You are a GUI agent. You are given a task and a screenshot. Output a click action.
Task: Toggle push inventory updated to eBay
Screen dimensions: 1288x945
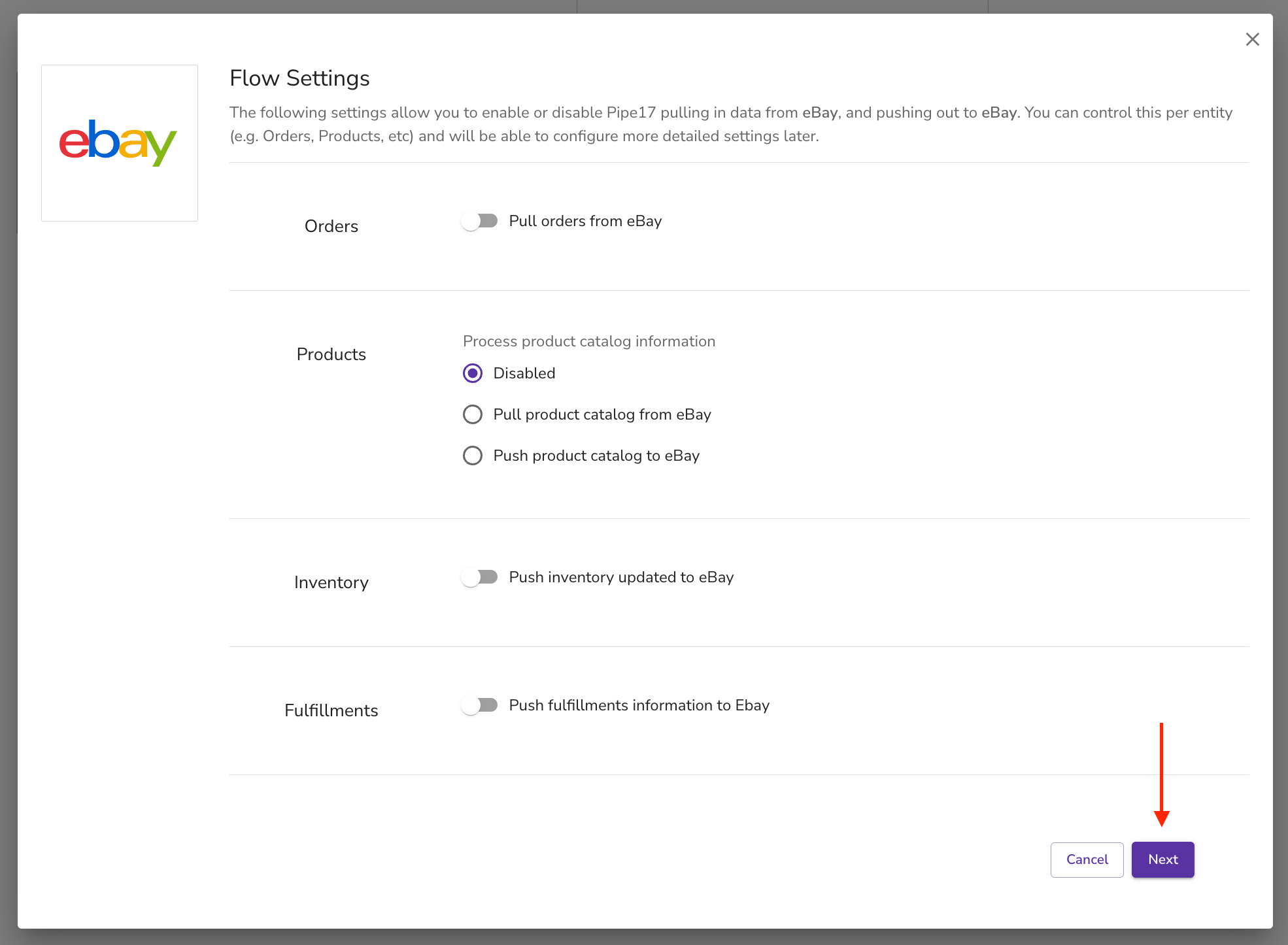[481, 577]
